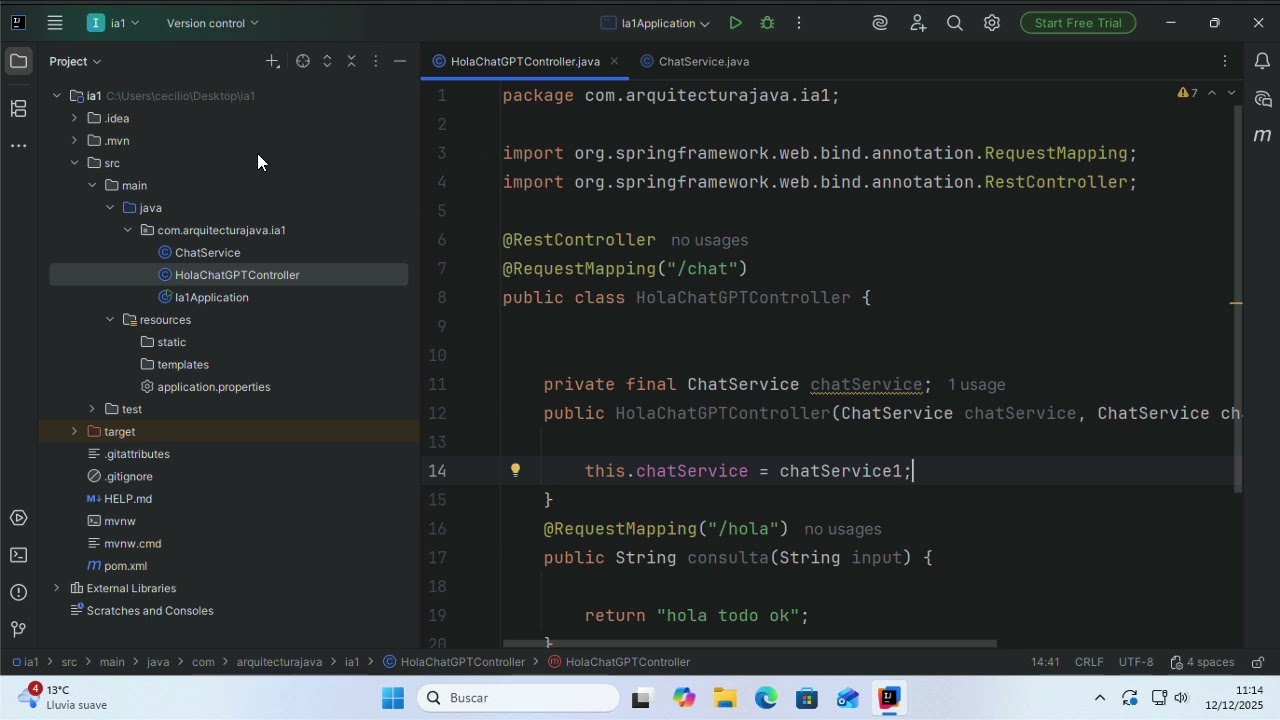This screenshot has height=720, width=1280.
Task: Collapse the src folder
Action: coord(74,163)
